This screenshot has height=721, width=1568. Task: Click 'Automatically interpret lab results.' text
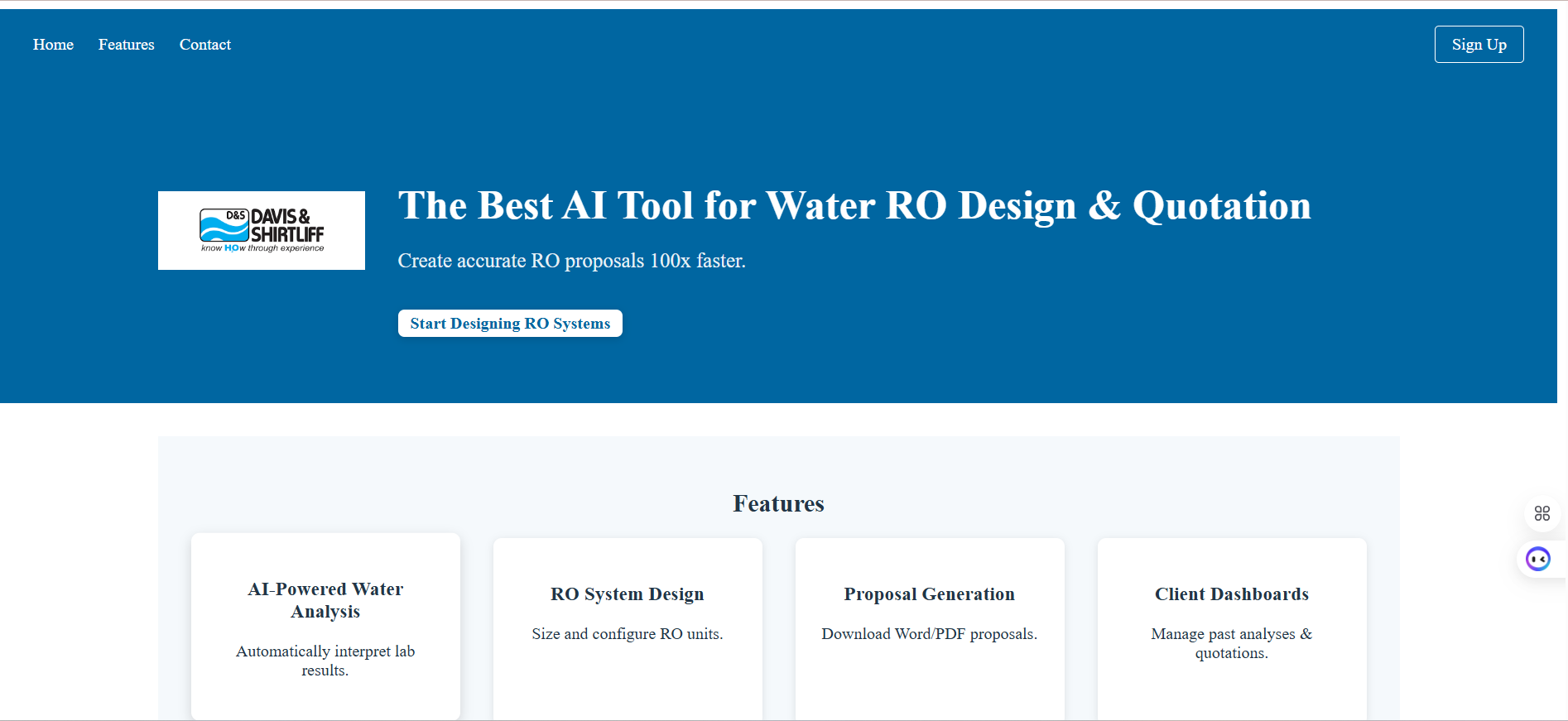[x=325, y=661]
